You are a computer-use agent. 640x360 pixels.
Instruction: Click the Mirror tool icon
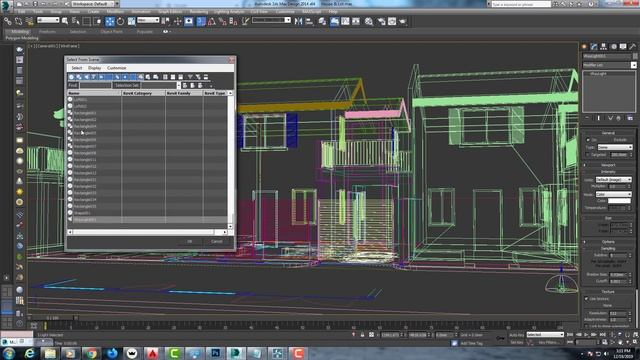[x=298, y=21]
